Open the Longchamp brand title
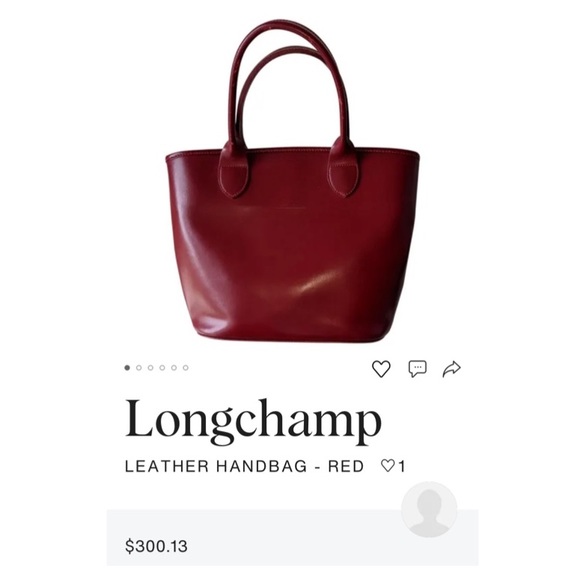Screen dimensions: 580x580 [x=253, y=422]
